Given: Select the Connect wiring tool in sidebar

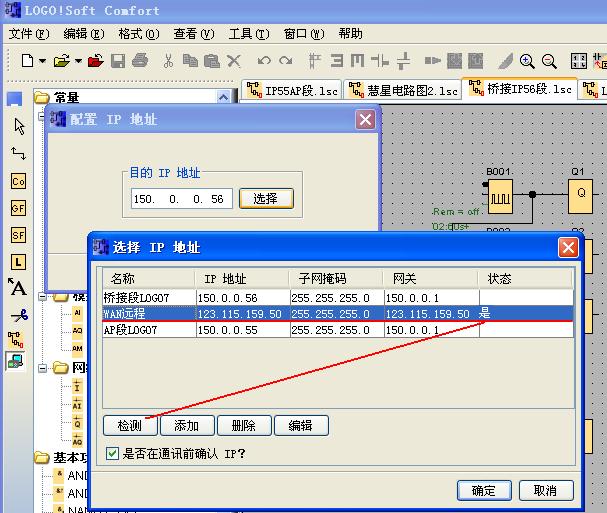Looking at the screenshot, I should click(x=18, y=154).
